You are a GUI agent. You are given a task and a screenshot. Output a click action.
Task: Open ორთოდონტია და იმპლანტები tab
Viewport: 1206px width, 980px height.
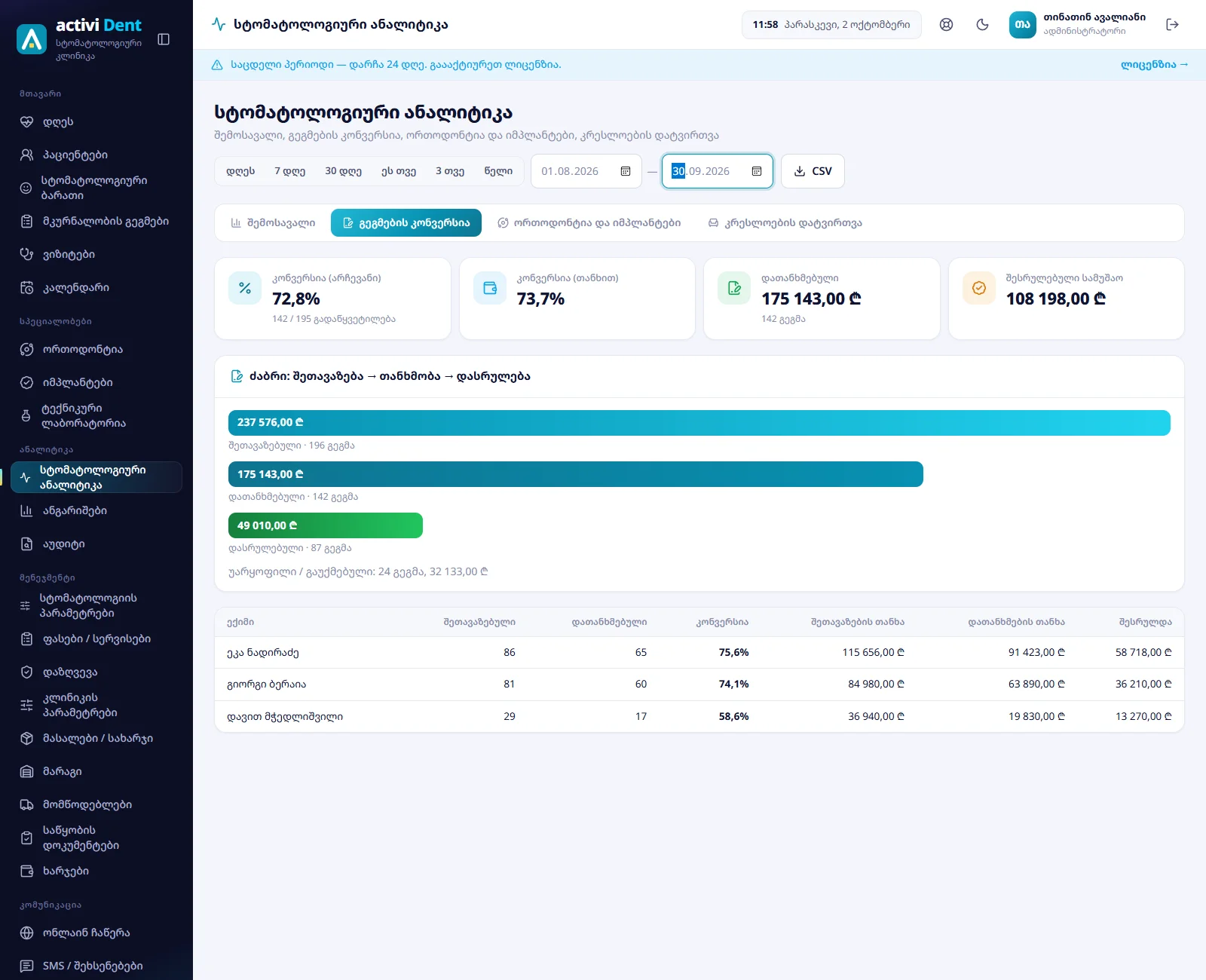tap(589, 223)
